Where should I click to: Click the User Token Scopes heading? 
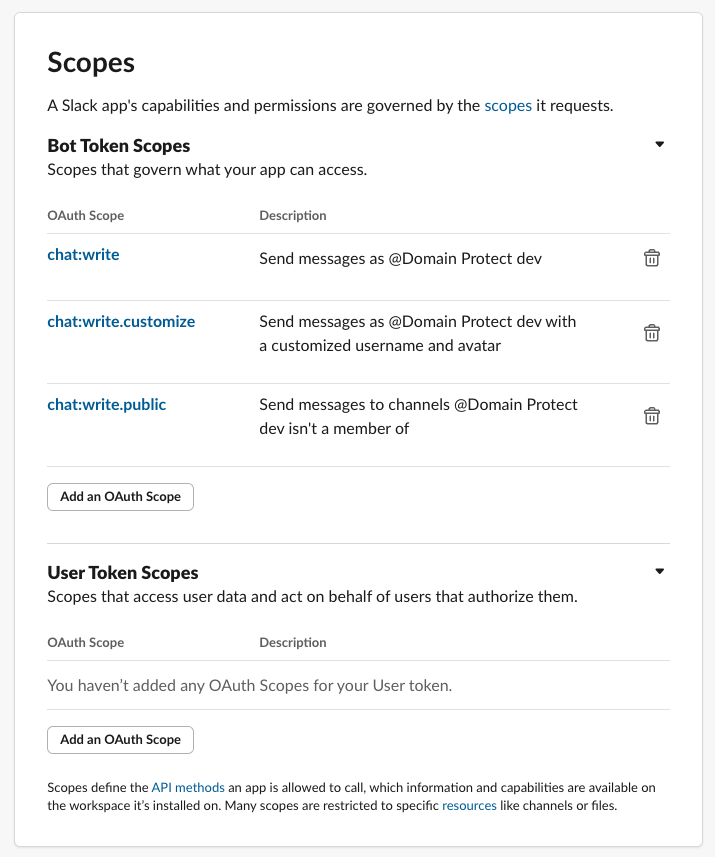tap(123, 573)
